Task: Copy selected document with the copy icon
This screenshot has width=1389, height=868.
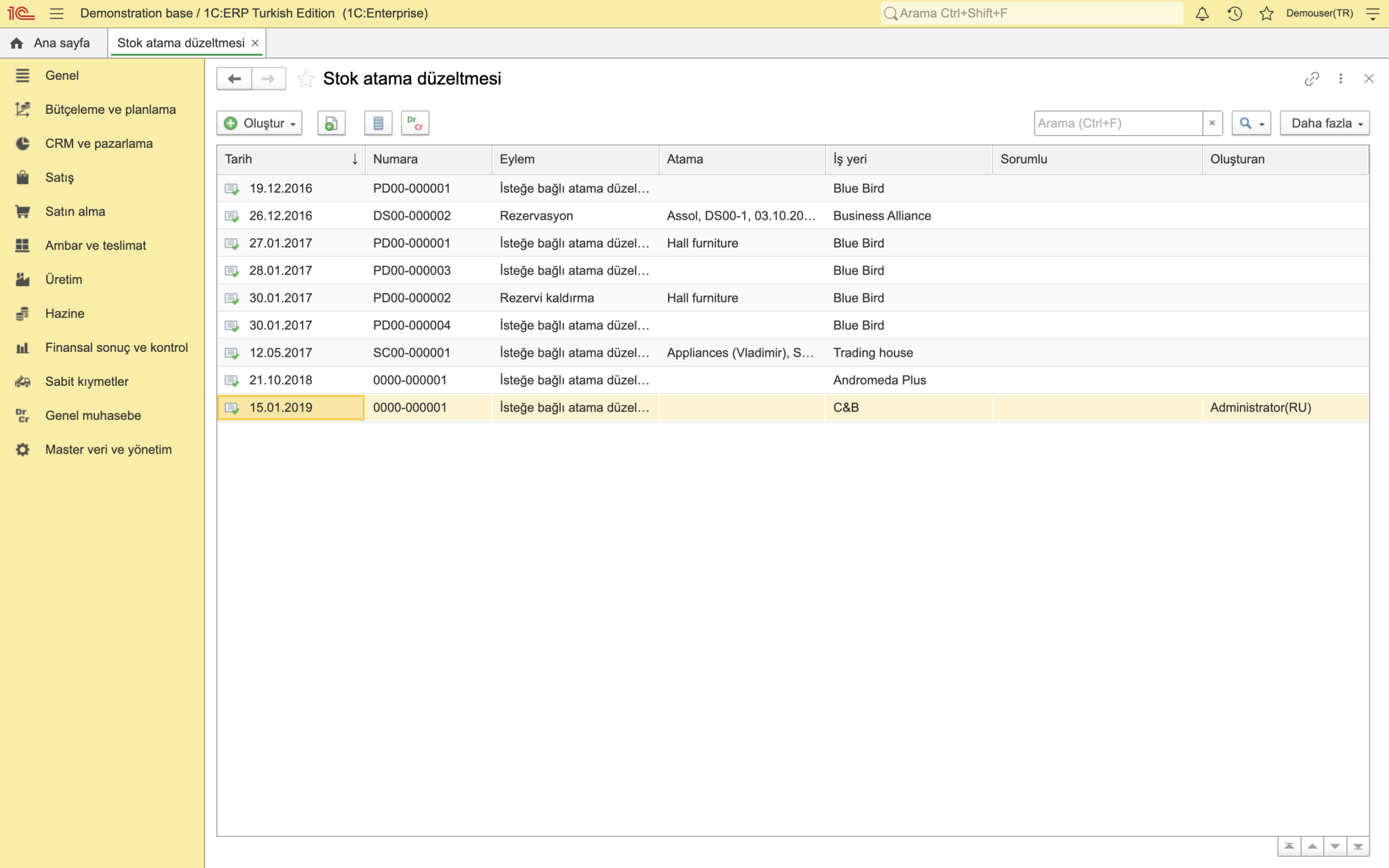Action: pyautogui.click(x=331, y=123)
